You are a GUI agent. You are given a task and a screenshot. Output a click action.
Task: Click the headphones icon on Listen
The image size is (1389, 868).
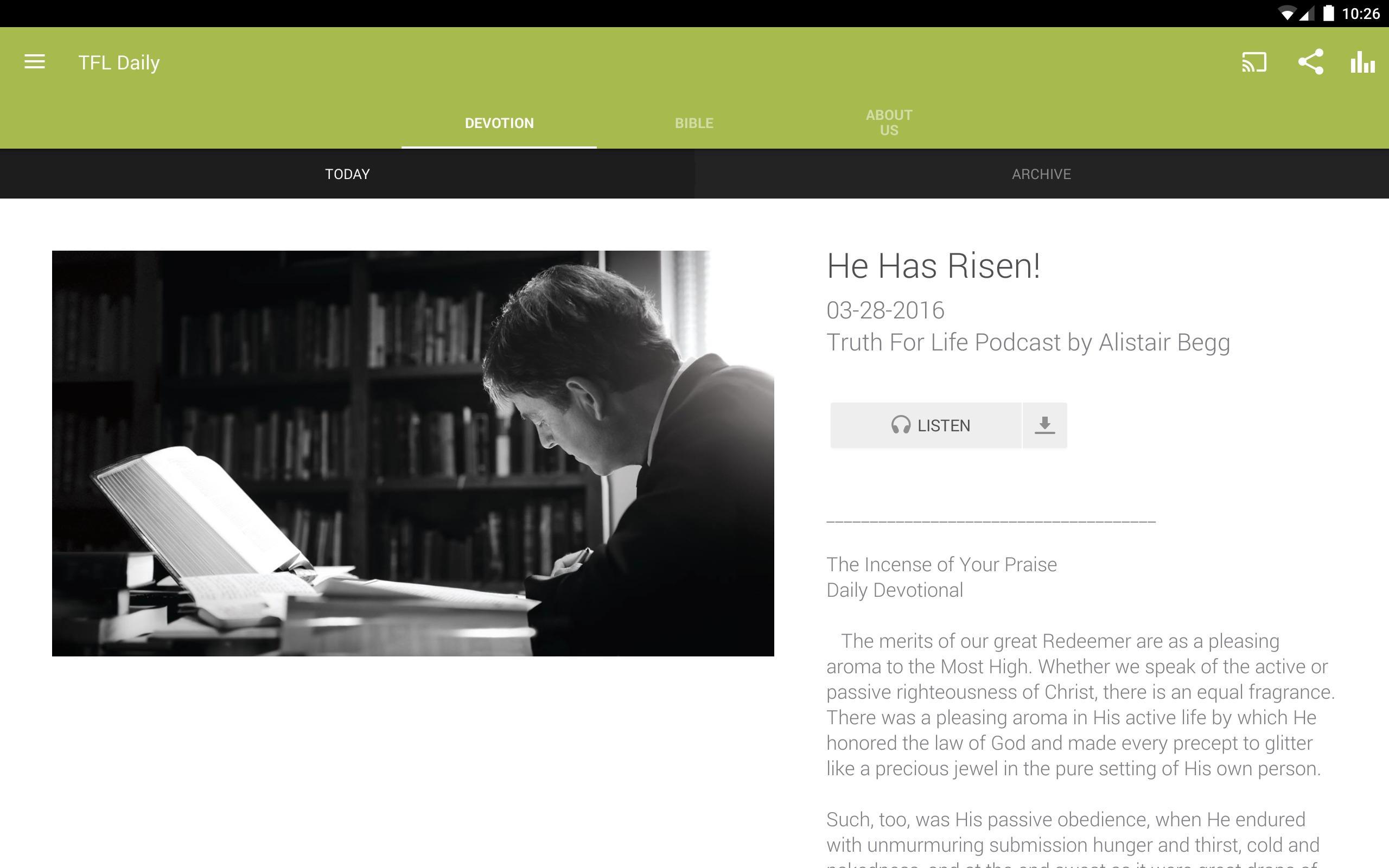901,425
